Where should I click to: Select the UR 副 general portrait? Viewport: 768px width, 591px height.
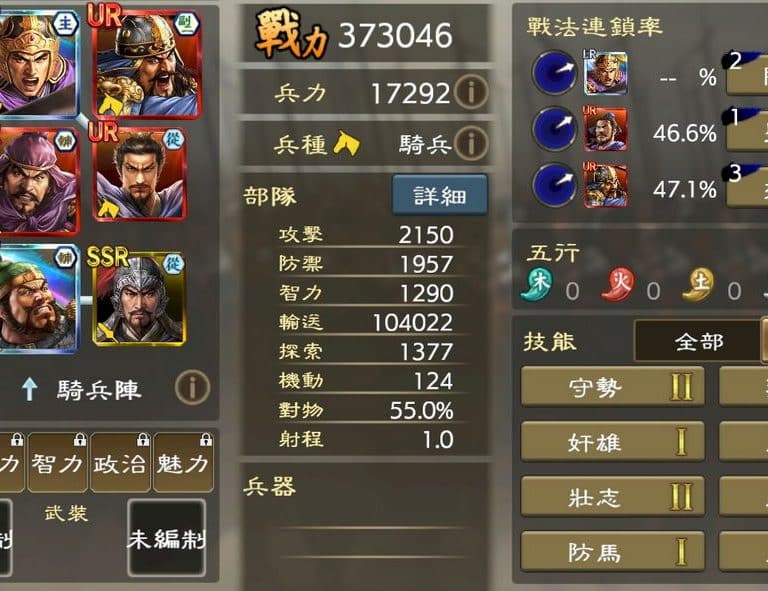[145, 64]
